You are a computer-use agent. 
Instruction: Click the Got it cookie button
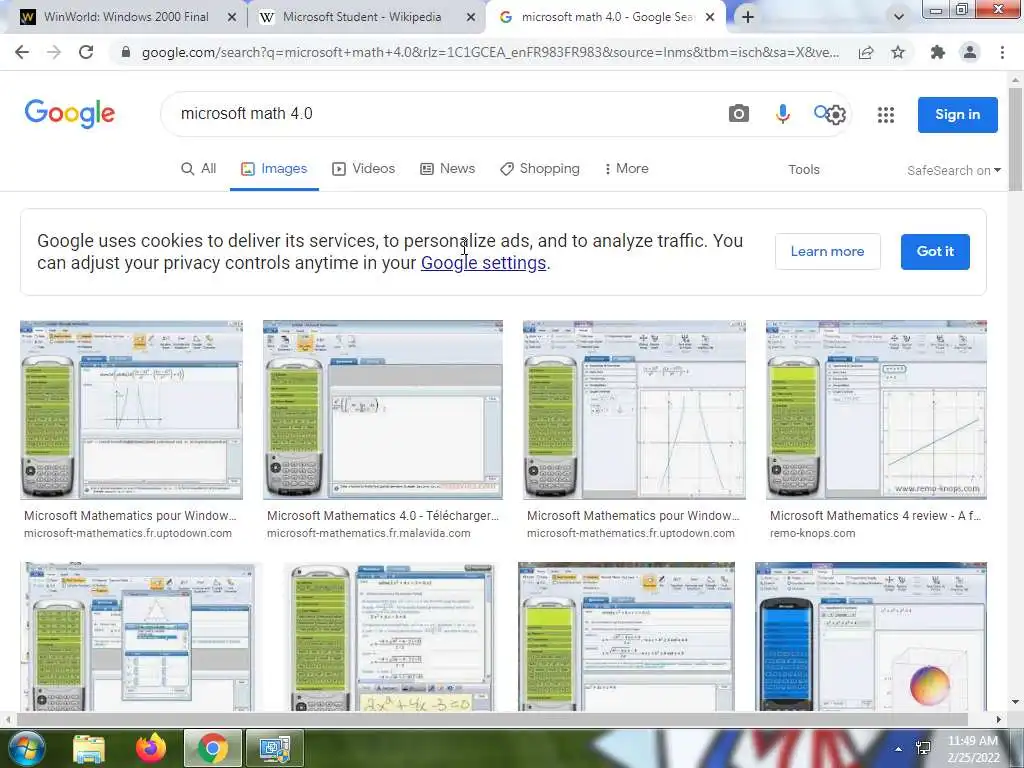(x=935, y=251)
